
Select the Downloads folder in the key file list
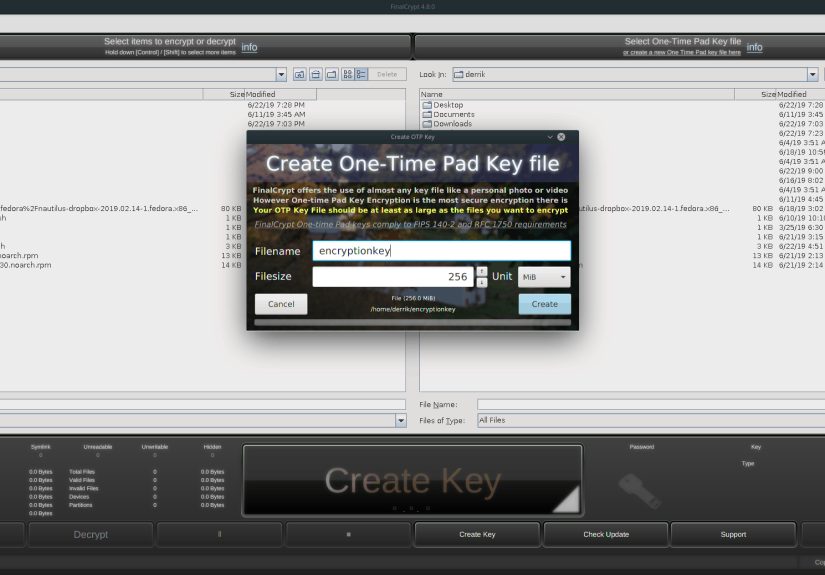pos(447,124)
